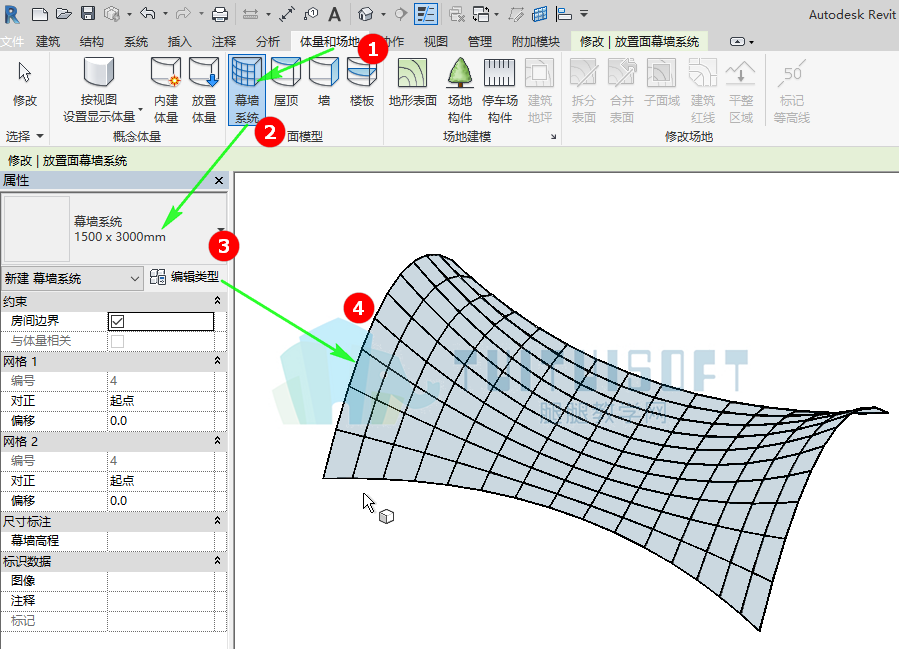Click the 修改 modify arrow button
This screenshot has height=649, width=899.
[25, 85]
